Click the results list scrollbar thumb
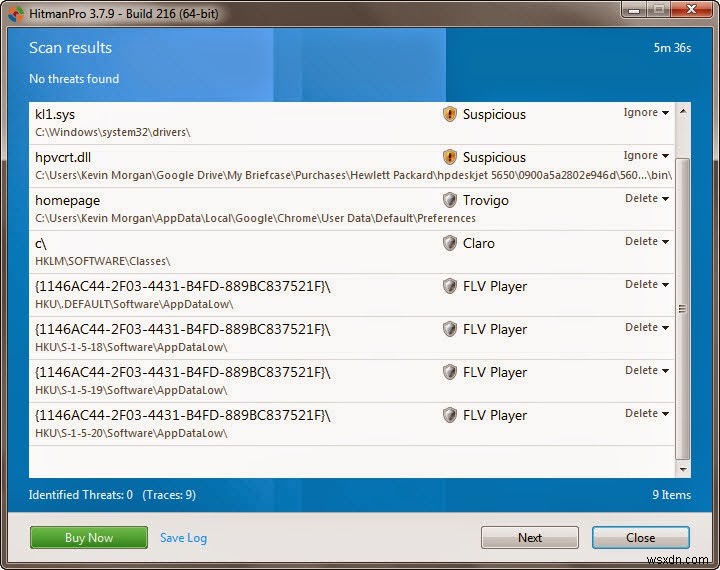 tap(683, 308)
